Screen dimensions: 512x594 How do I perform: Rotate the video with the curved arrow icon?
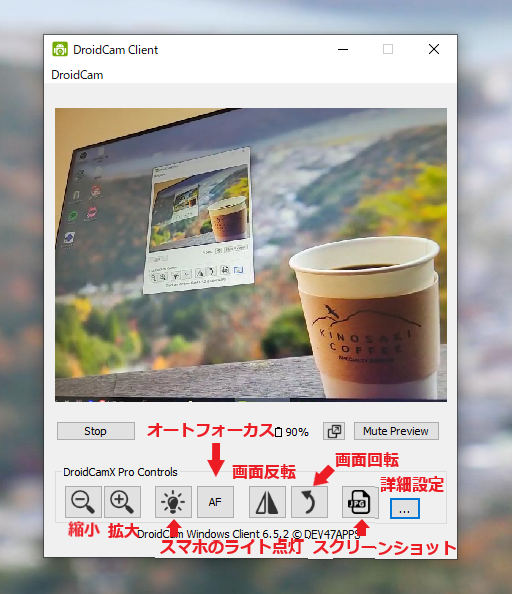point(309,502)
